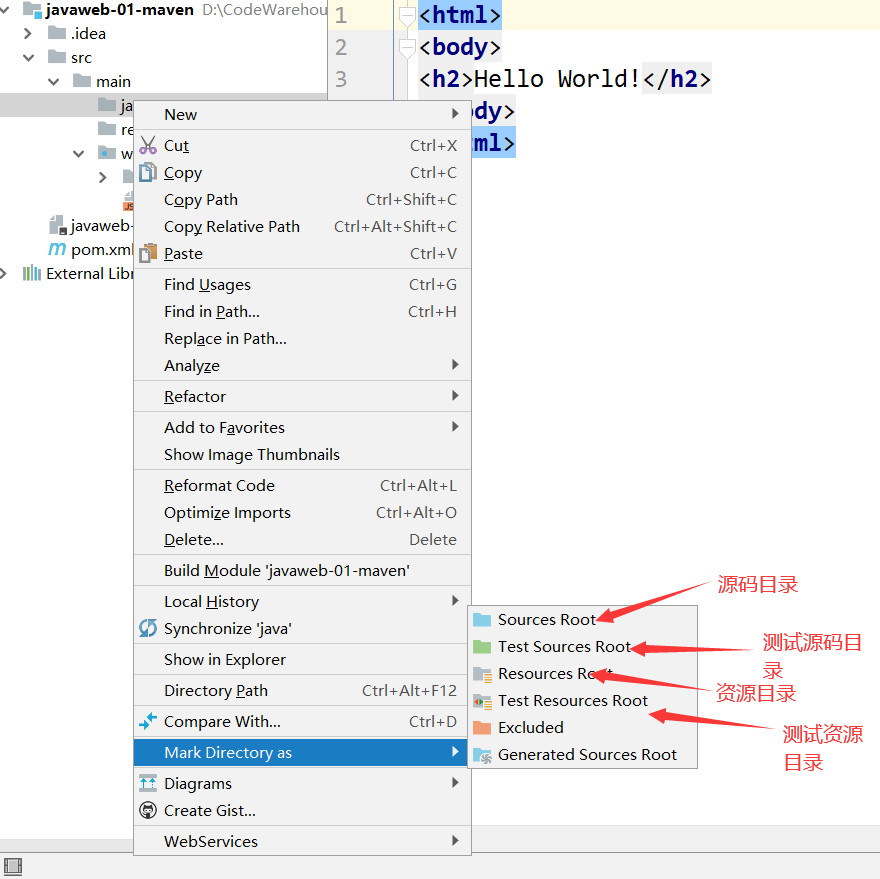880x879 pixels.
Task: Click the green Test Sources Root folder icon
Action: point(482,647)
